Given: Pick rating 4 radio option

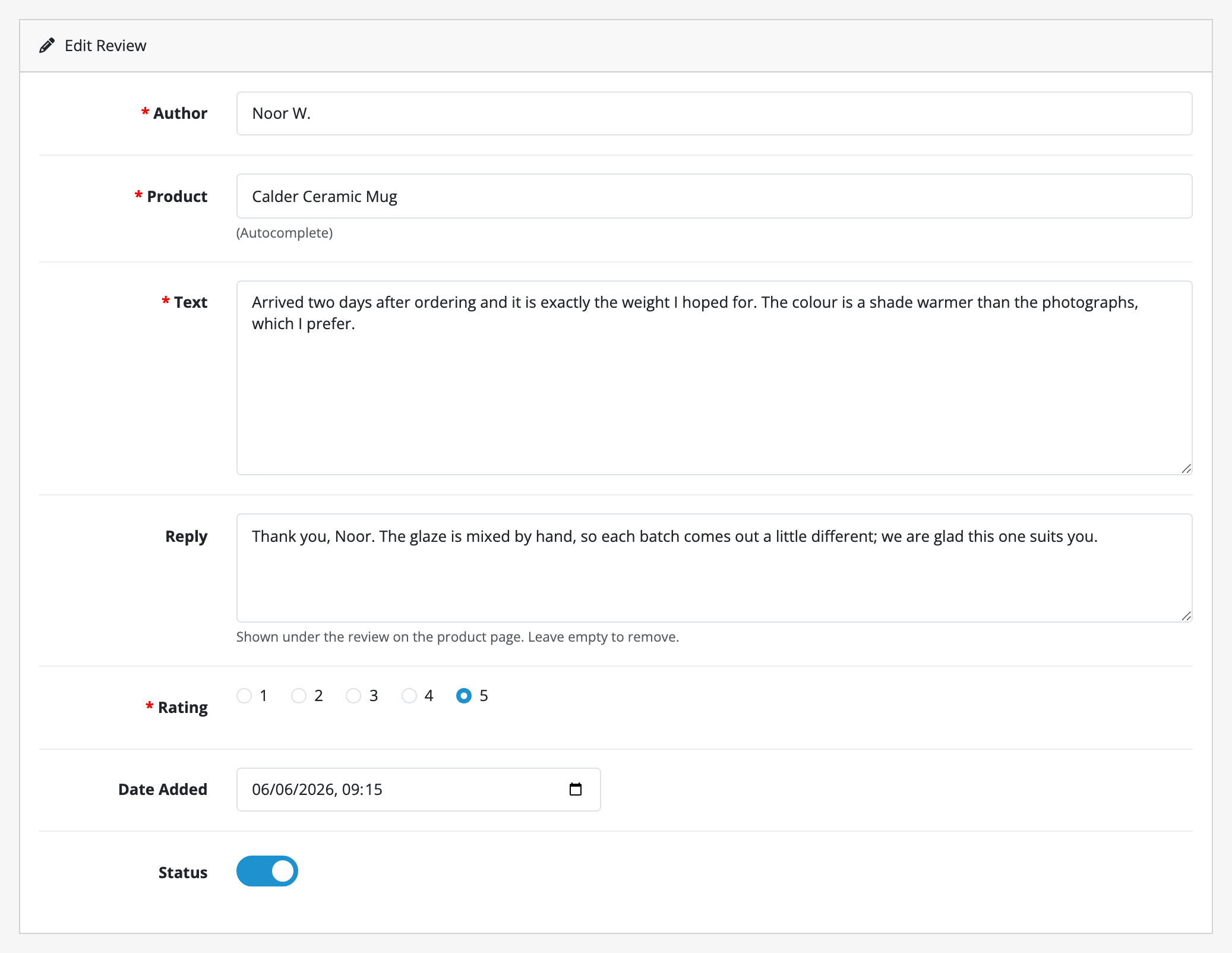Looking at the screenshot, I should click(409, 696).
